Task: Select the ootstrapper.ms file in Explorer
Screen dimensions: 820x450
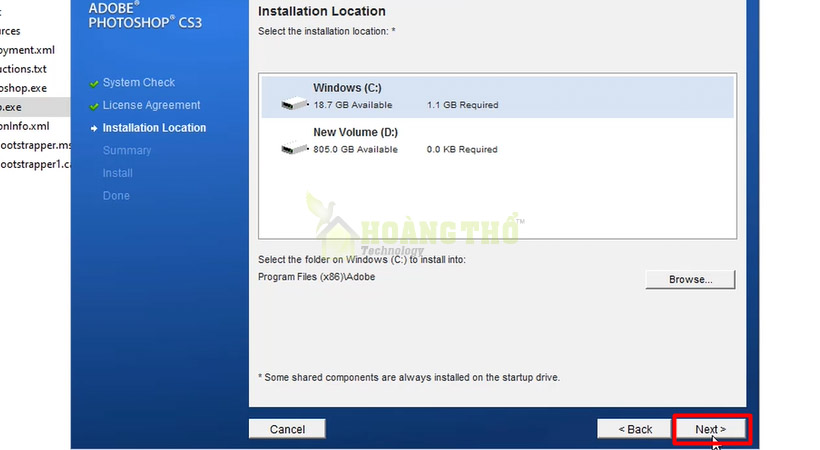Action: coord(35,145)
